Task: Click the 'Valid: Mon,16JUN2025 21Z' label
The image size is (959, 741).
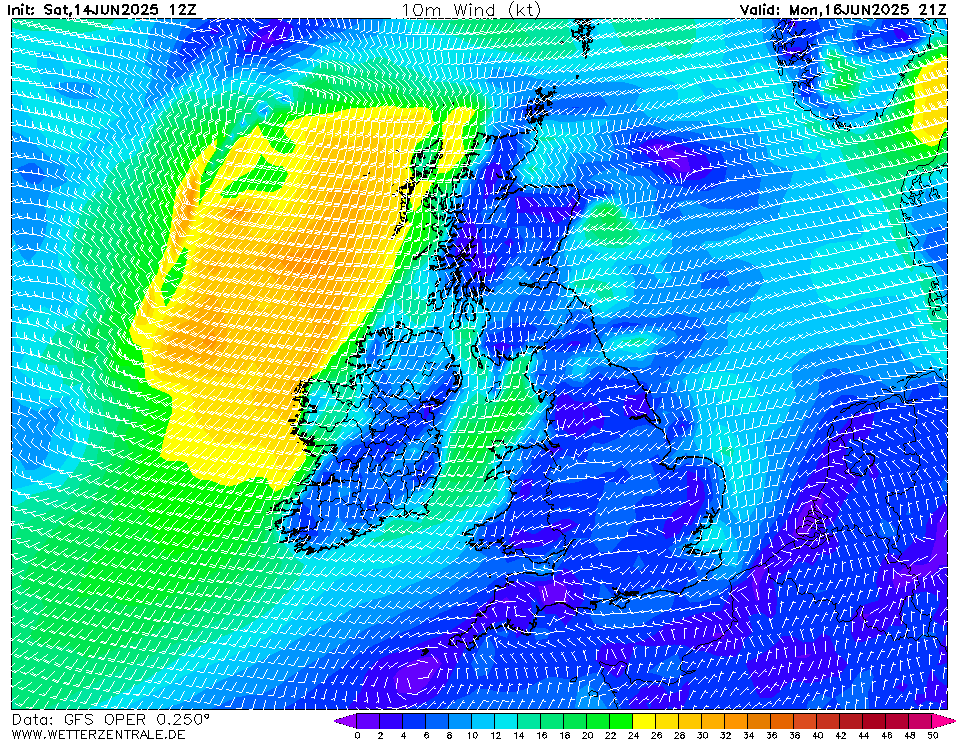Action: point(843,9)
